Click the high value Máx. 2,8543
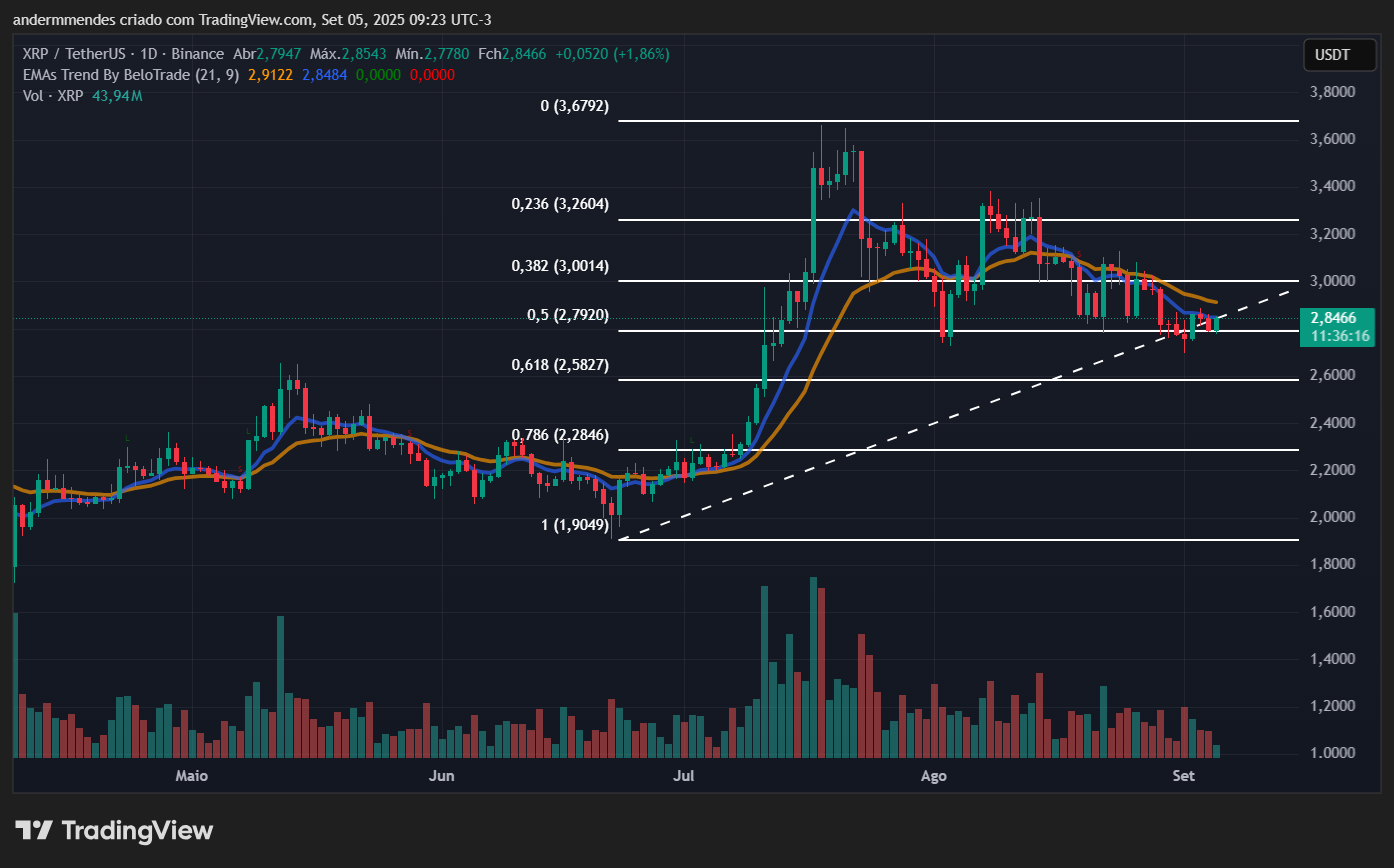 coord(349,53)
